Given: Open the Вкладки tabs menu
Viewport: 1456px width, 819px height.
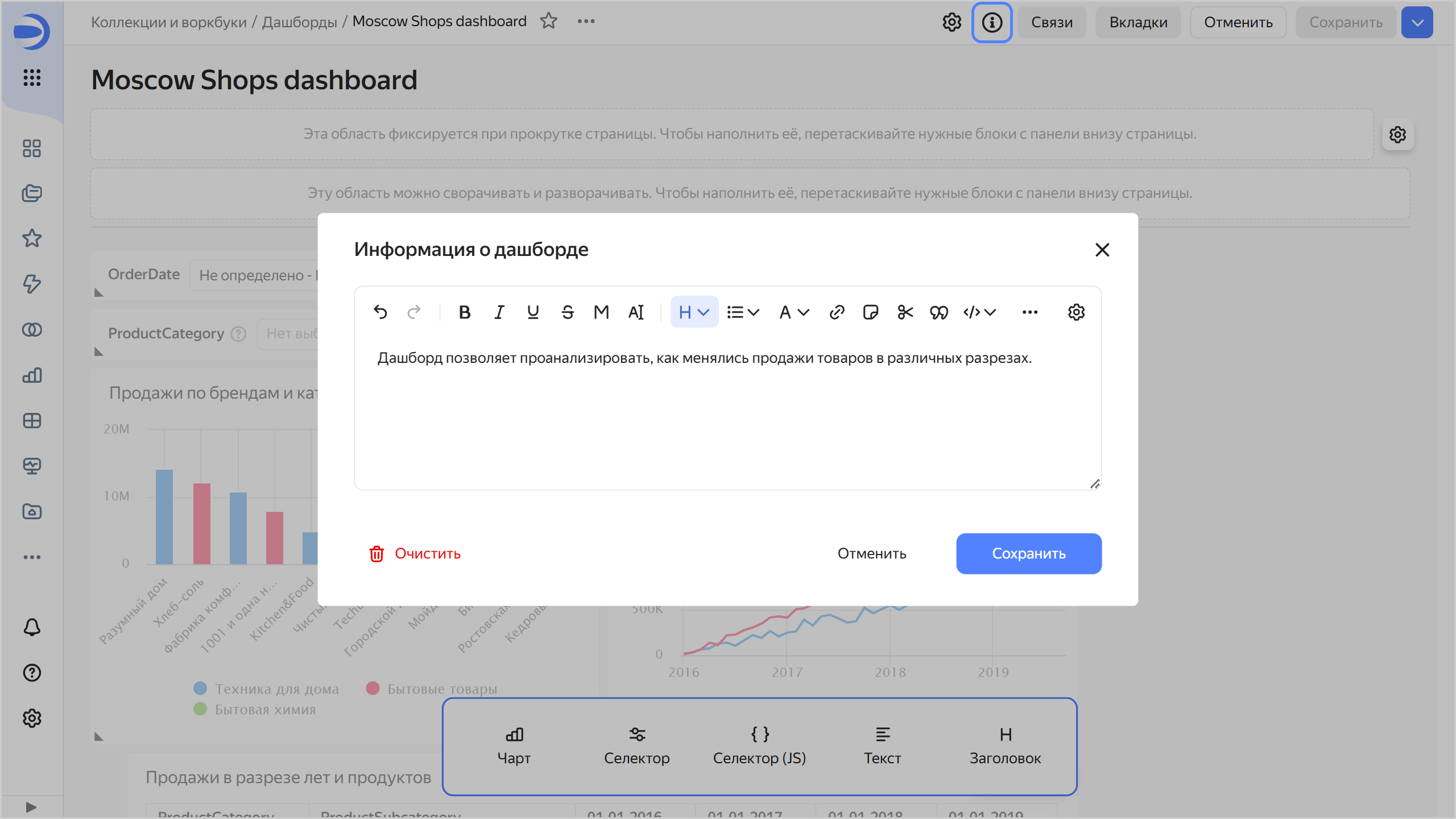Looking at the screenshot, I should pos(1138,22).
